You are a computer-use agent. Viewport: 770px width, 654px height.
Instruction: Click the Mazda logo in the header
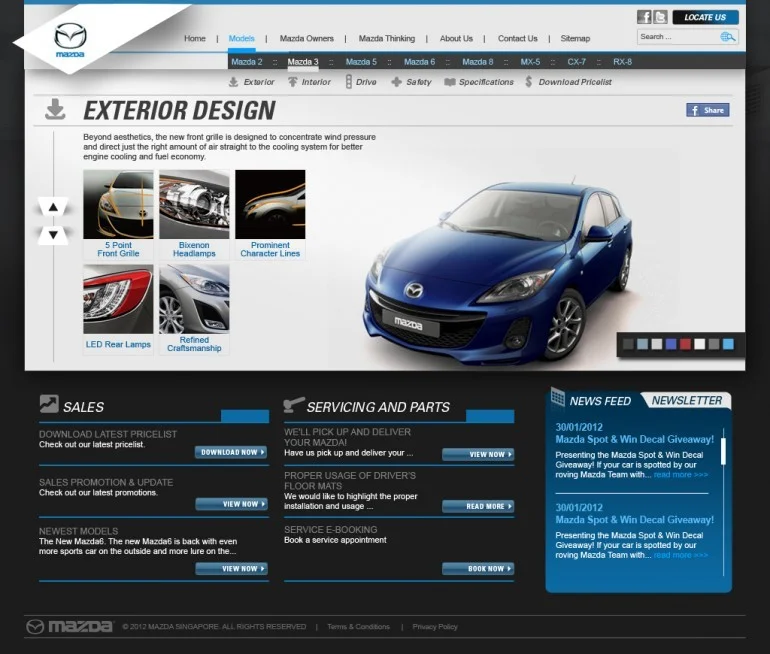point(70,40)
